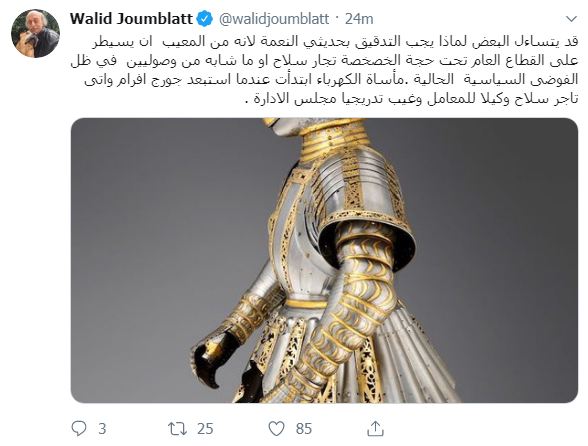Click the Walid Joumblatt display name
The height and width of the screenshot is (446, 588).
[132, 19]
